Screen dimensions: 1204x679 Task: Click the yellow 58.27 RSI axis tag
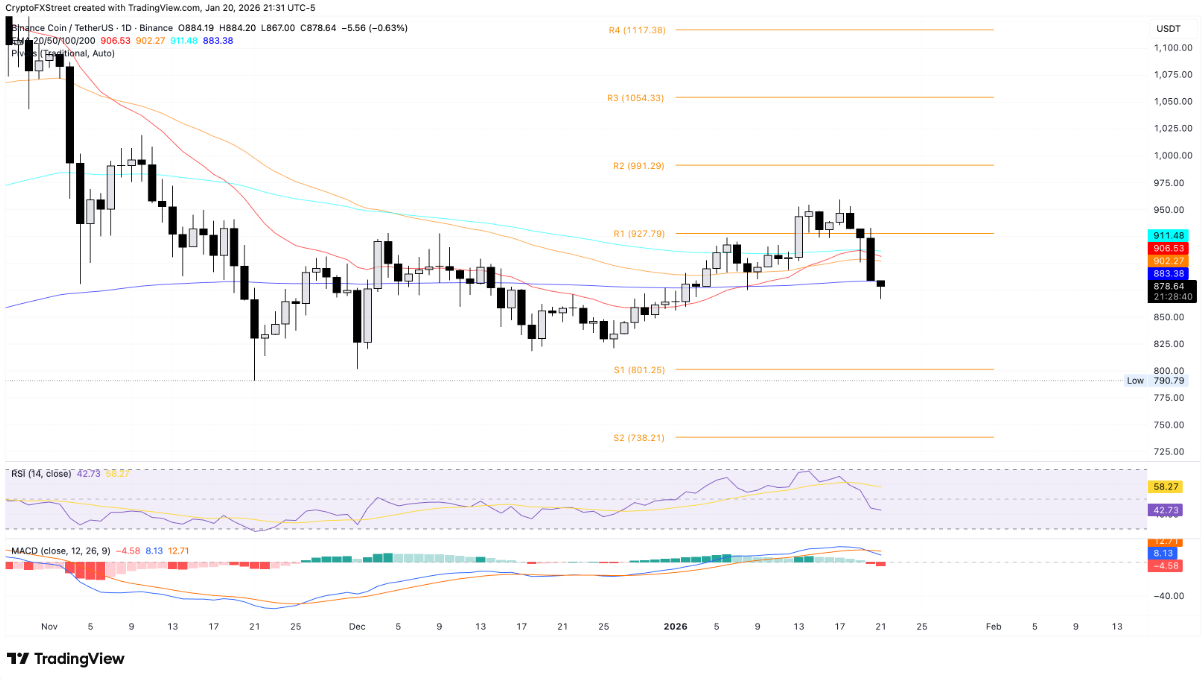click(x=1167, y=485)
